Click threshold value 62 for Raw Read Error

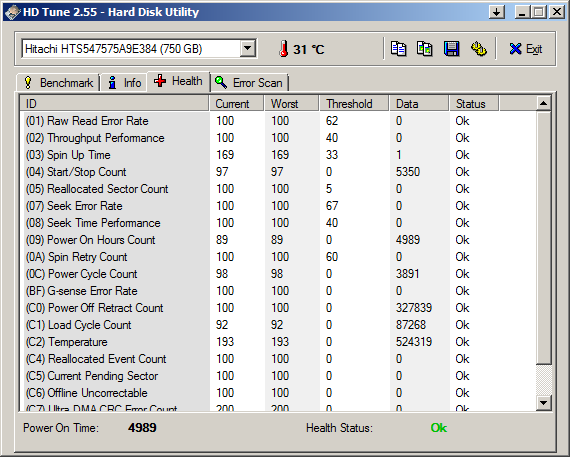pyautogui.click(x=332, y=121)
